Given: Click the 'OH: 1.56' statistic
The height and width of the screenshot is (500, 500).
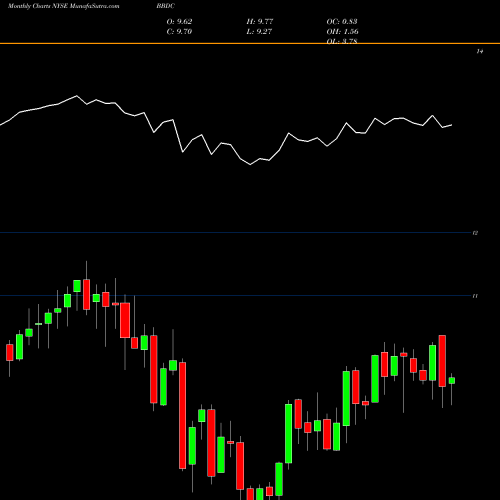Looking at the screenshot, I should [342, 32].
